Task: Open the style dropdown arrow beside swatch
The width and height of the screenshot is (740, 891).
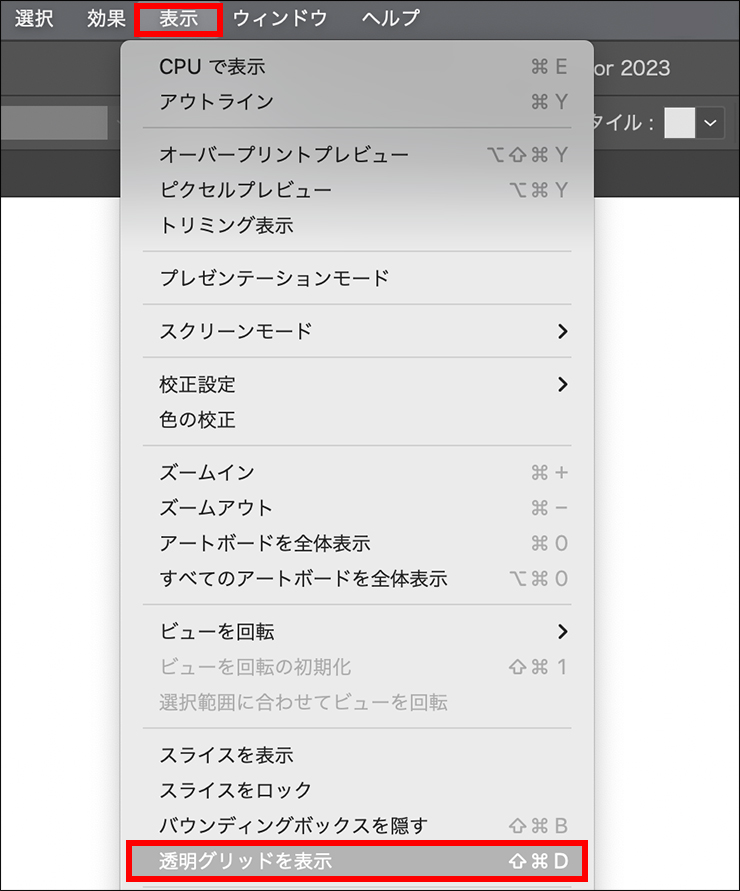Action: 711,123
